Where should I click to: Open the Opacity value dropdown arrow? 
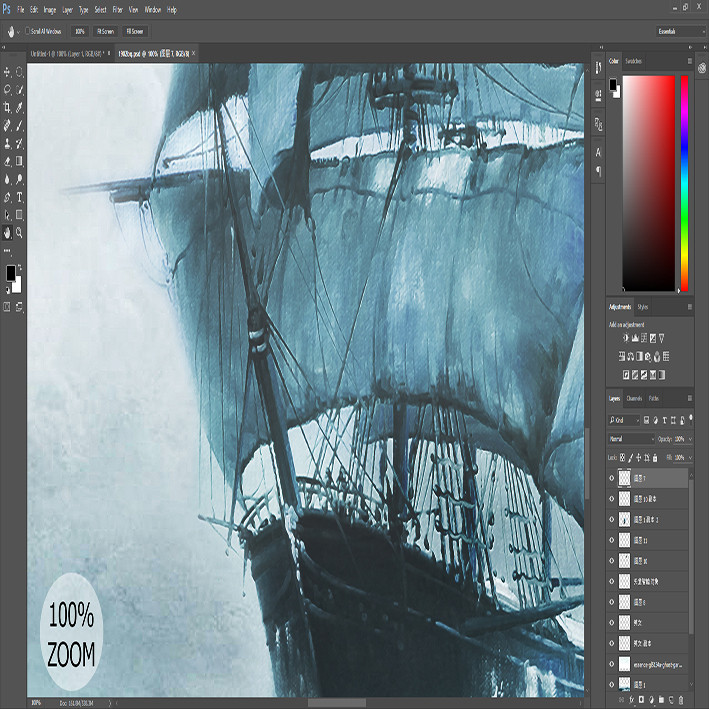pyautogui.click(x=690, y=439)
